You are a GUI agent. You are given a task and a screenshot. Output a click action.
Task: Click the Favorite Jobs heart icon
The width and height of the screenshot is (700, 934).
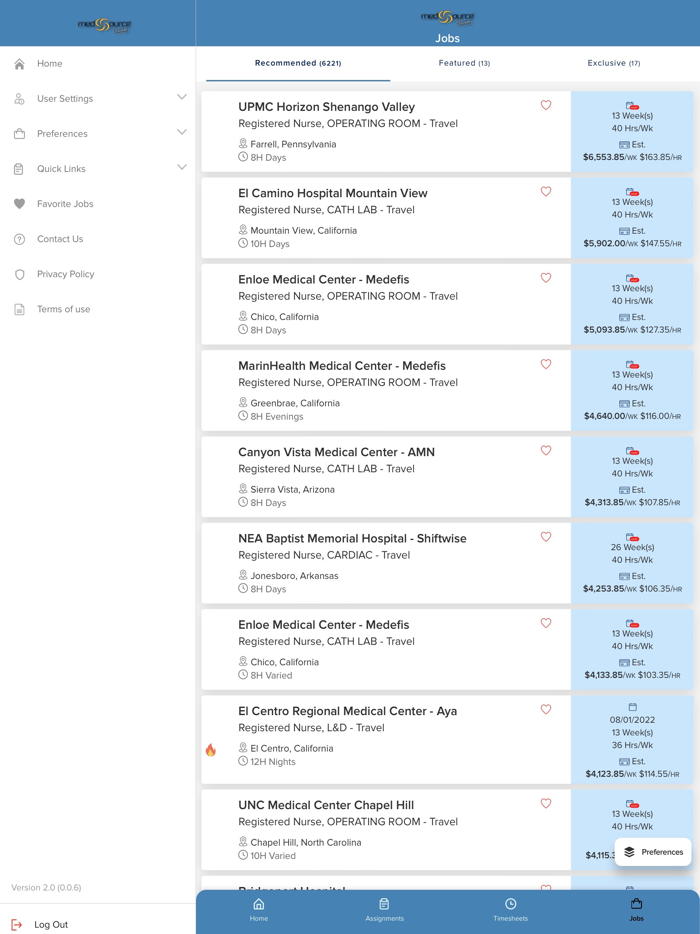[20, 204]
